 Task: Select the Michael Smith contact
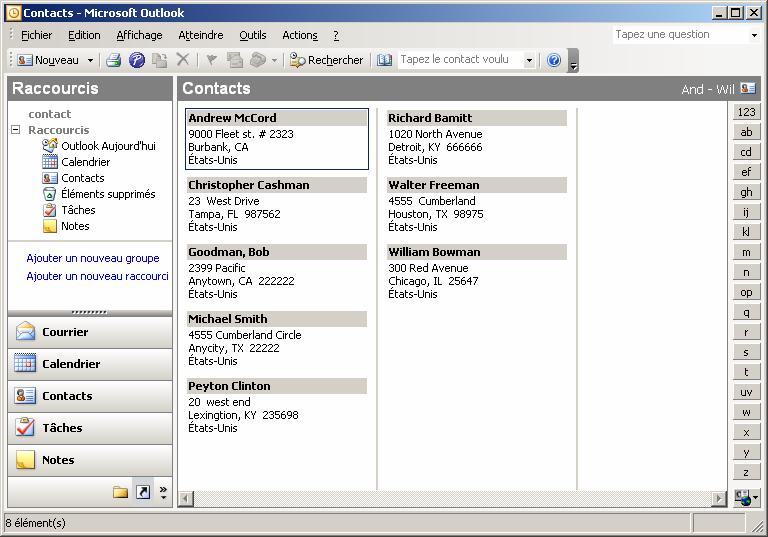pyautogui.click(x=277, y=340)
